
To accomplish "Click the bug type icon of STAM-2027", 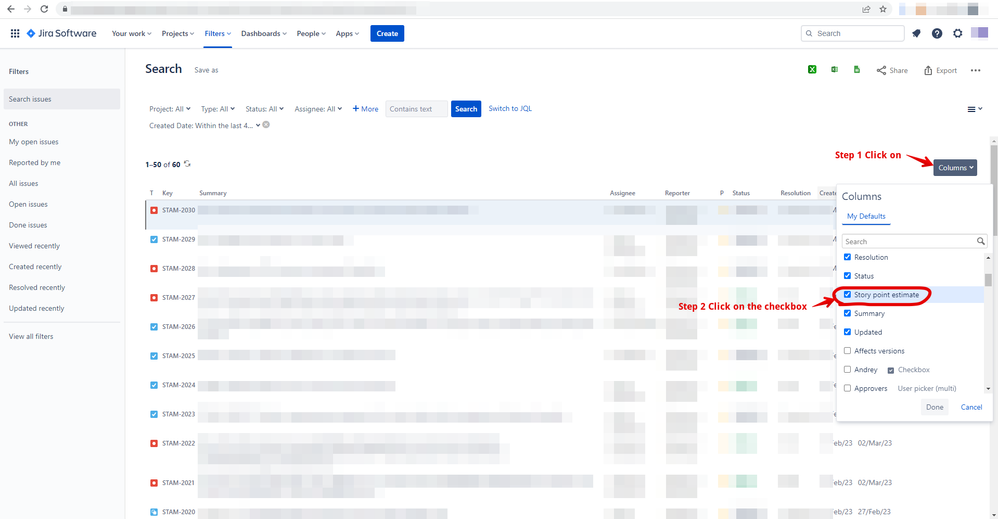I will click(x=153, y=297).
